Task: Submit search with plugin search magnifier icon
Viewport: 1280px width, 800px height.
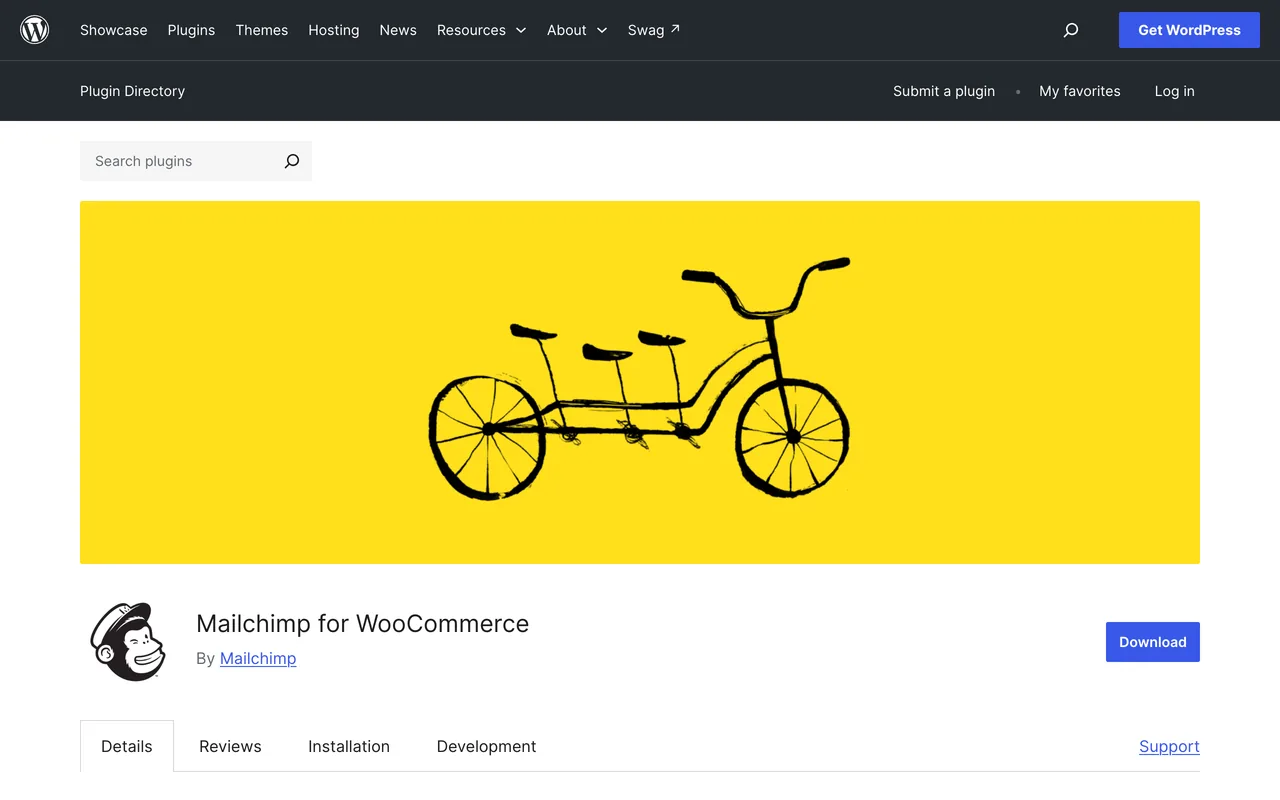Action: [x=292, y=161]
